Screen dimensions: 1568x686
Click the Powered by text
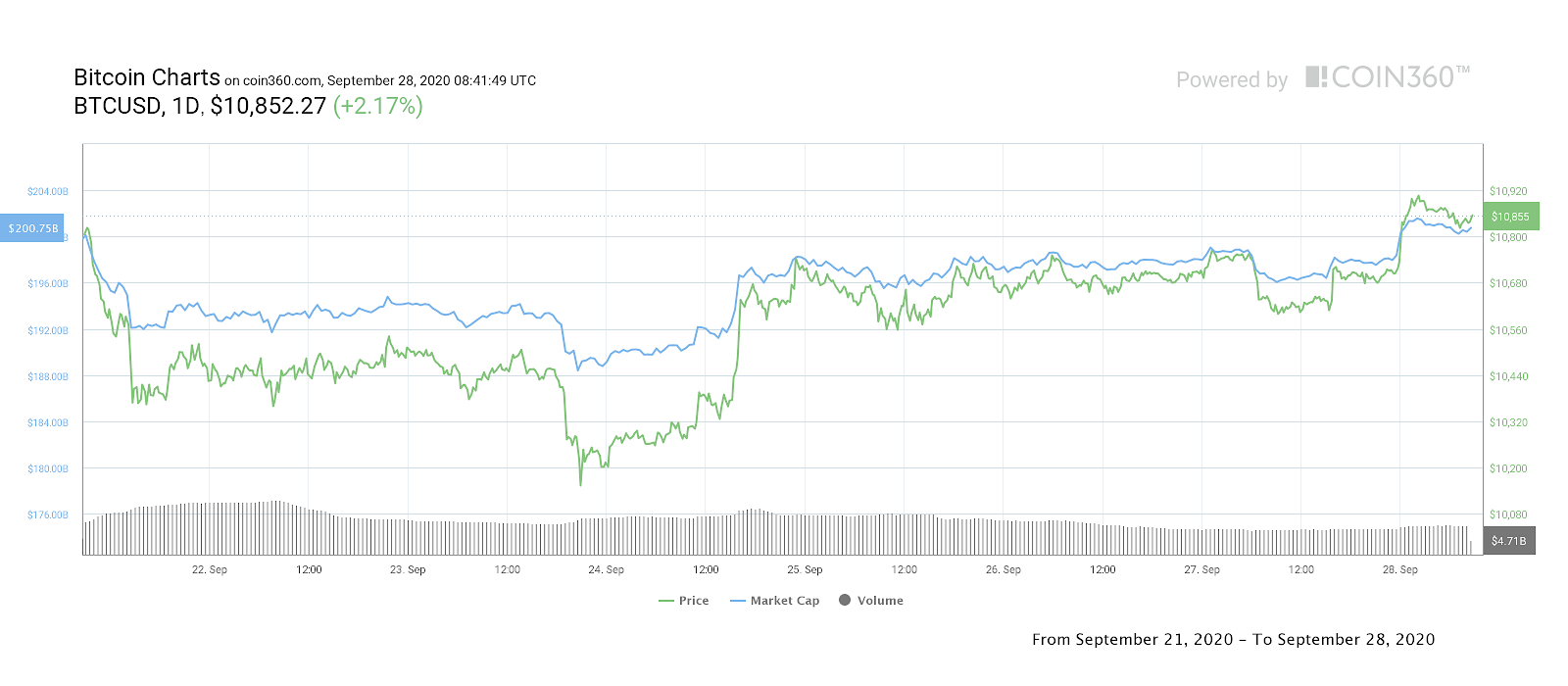click(1231, 80)
